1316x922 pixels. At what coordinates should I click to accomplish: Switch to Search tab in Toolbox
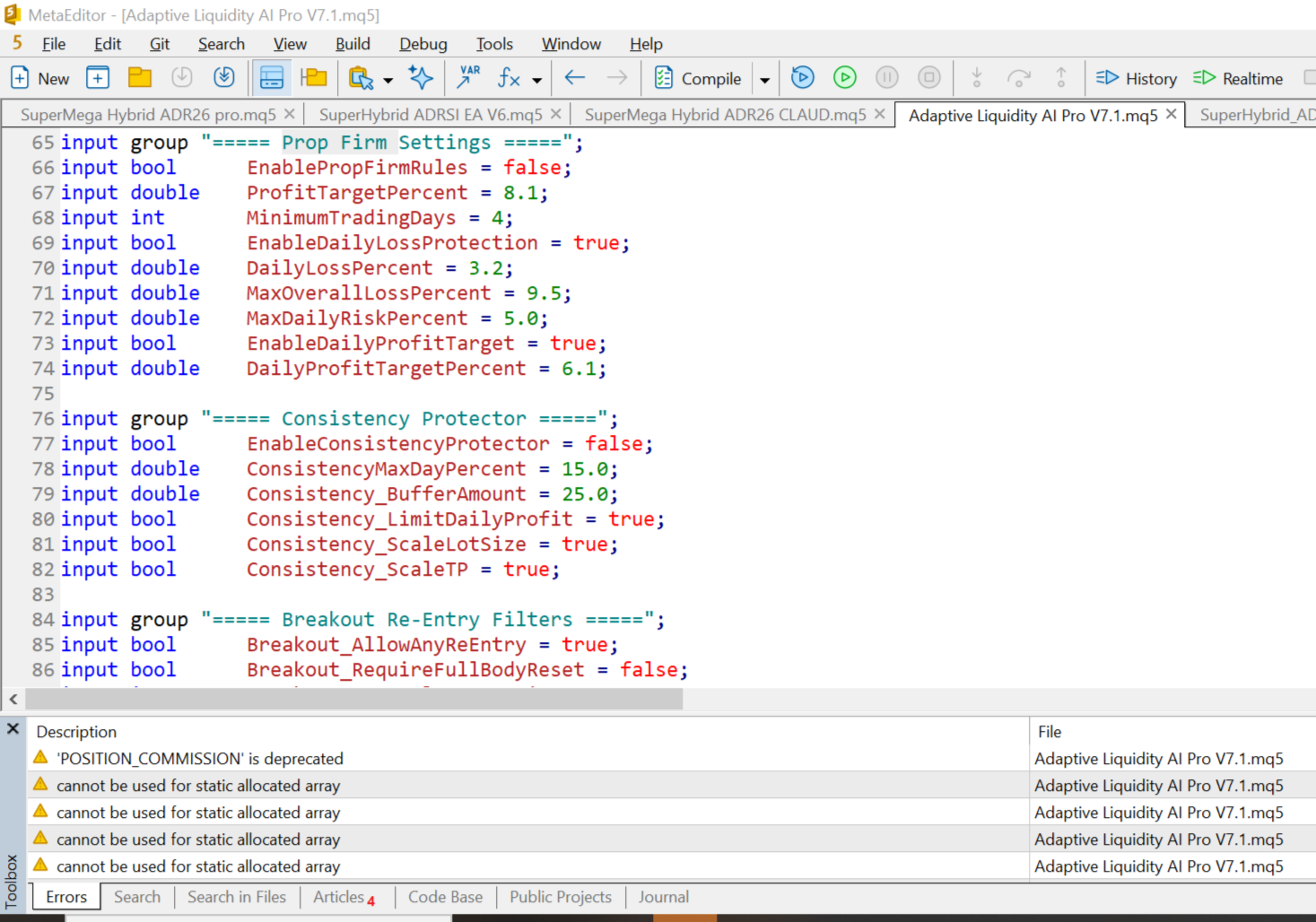tap(137, 897)
